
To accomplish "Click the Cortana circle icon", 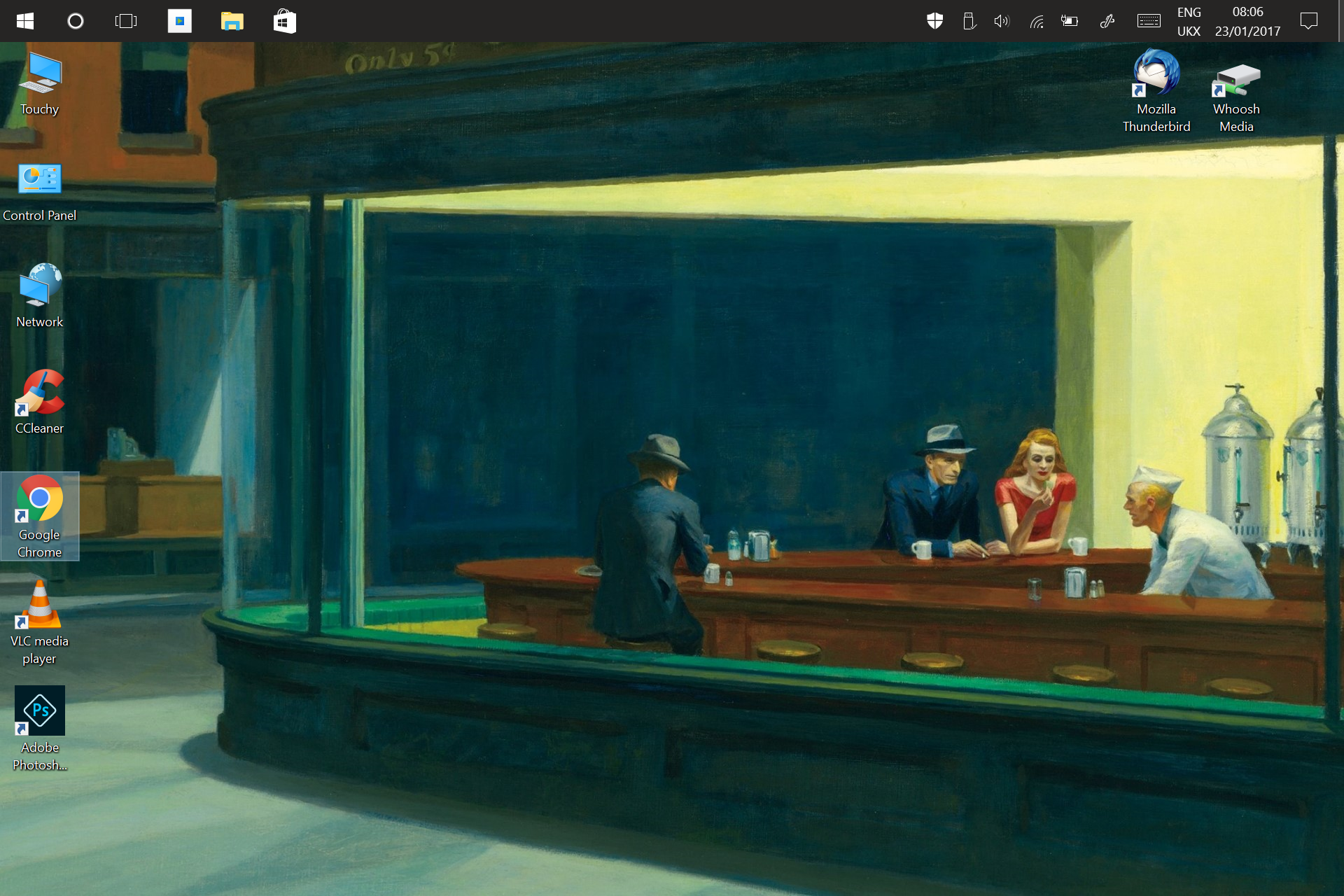I will 75,21.
